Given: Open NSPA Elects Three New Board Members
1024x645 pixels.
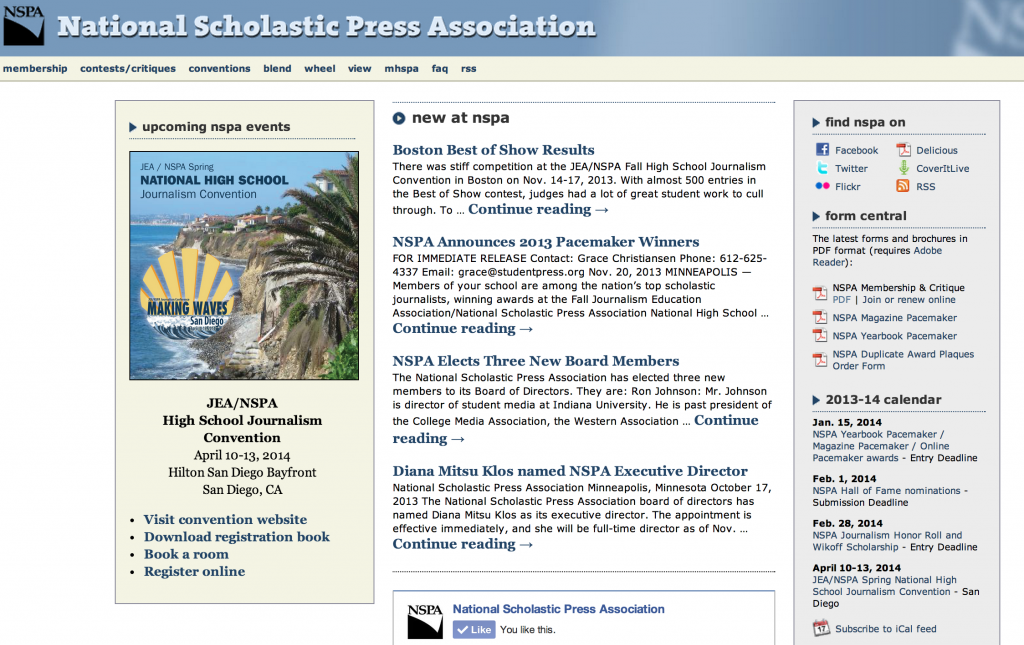Looking at the screenshot, I should (536, 361).
